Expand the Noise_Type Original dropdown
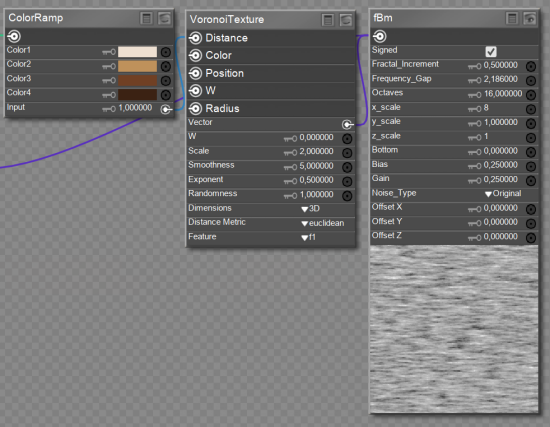The height and width of the screenshot is (427, 550). [503, 194]
